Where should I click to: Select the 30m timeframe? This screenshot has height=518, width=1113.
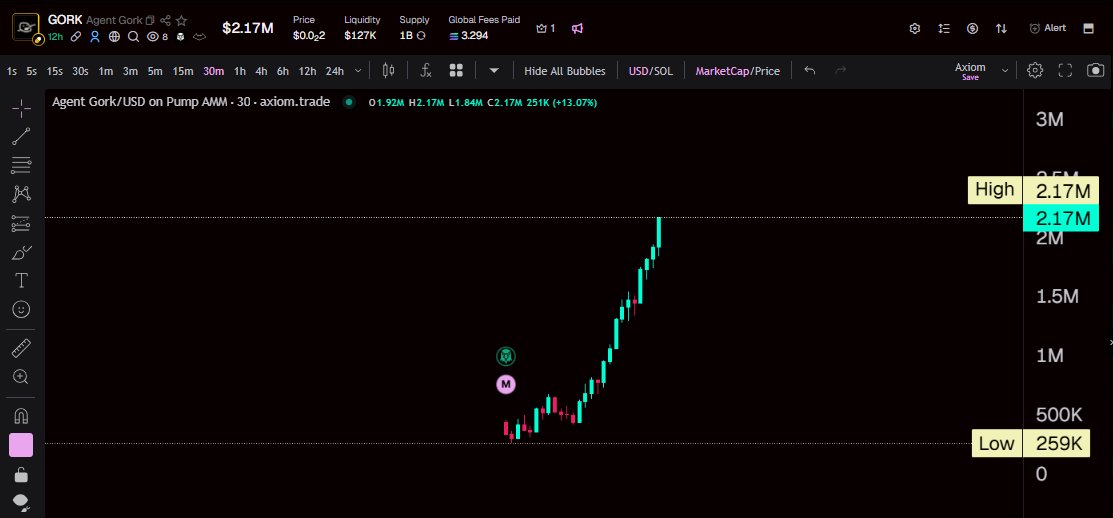214,71
